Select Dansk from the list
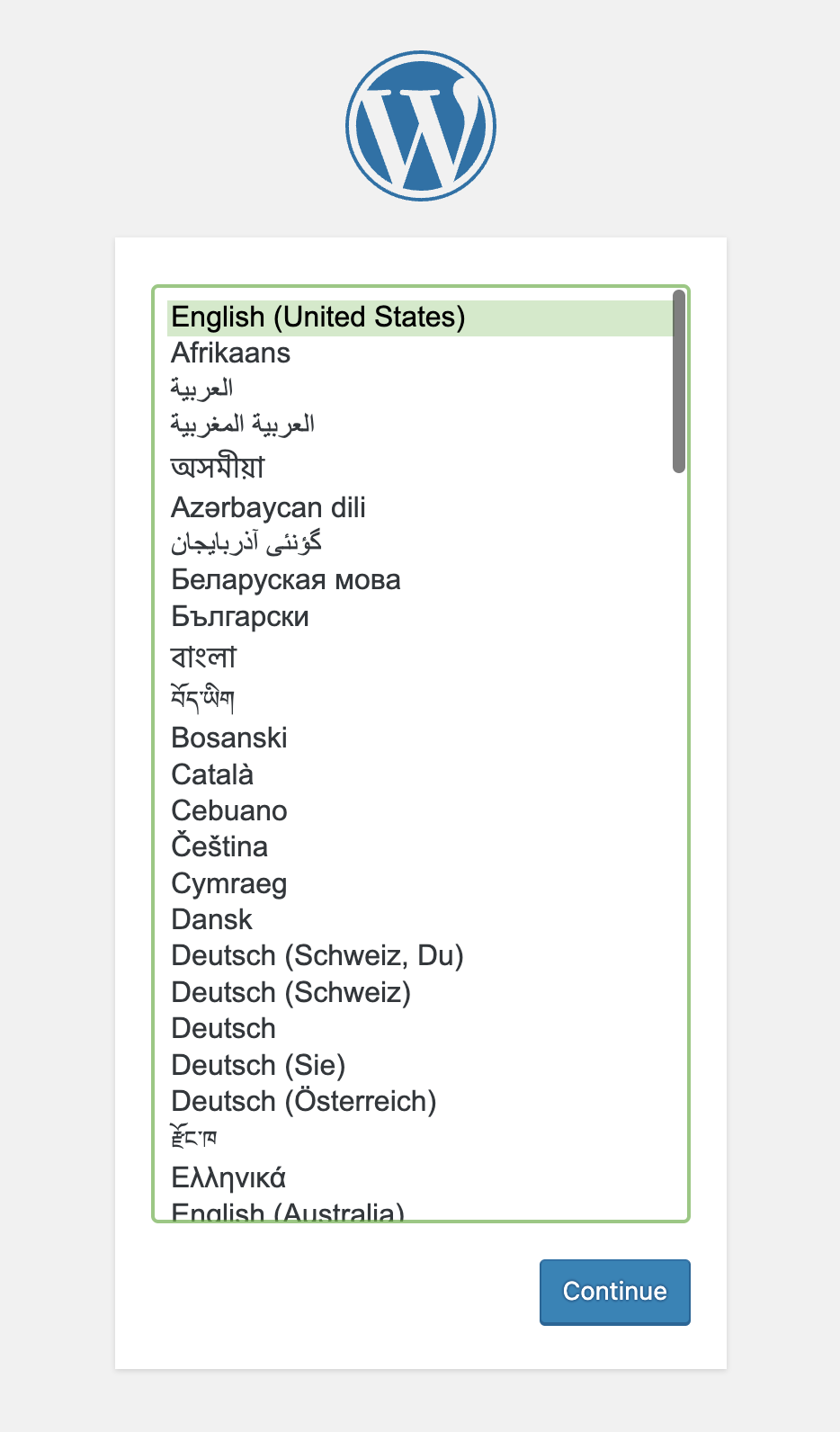The height and width of the screenshot is (1432, 840). (212, 920)
